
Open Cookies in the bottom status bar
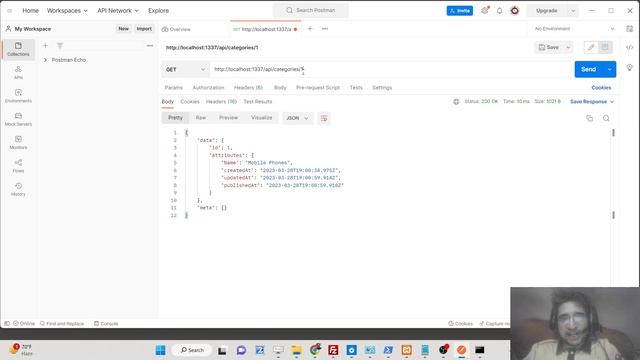[x=460, y=324]
